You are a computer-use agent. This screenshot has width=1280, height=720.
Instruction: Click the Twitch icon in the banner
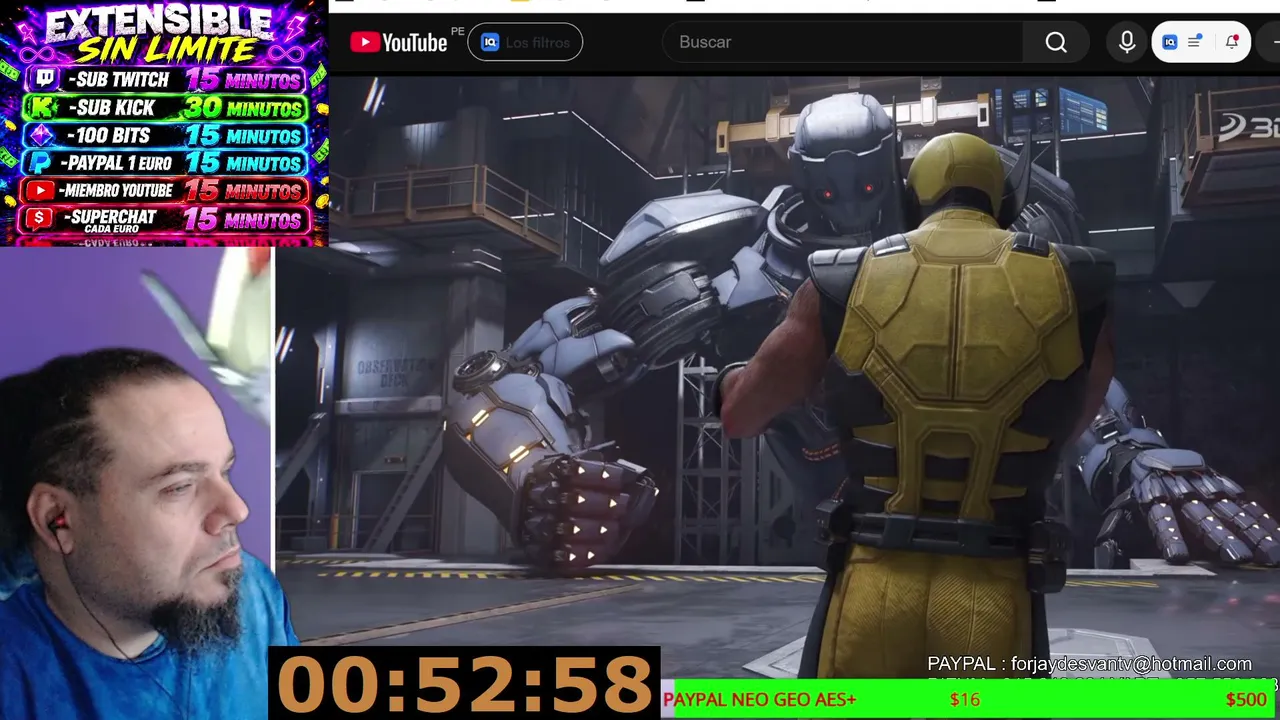click(x=45, y=79)
